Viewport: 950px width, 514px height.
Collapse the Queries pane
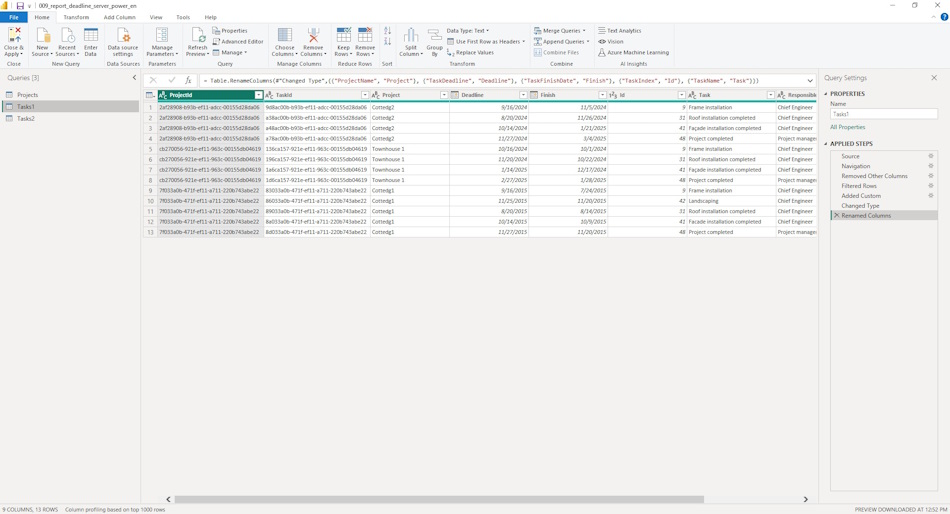click(135, 78)
